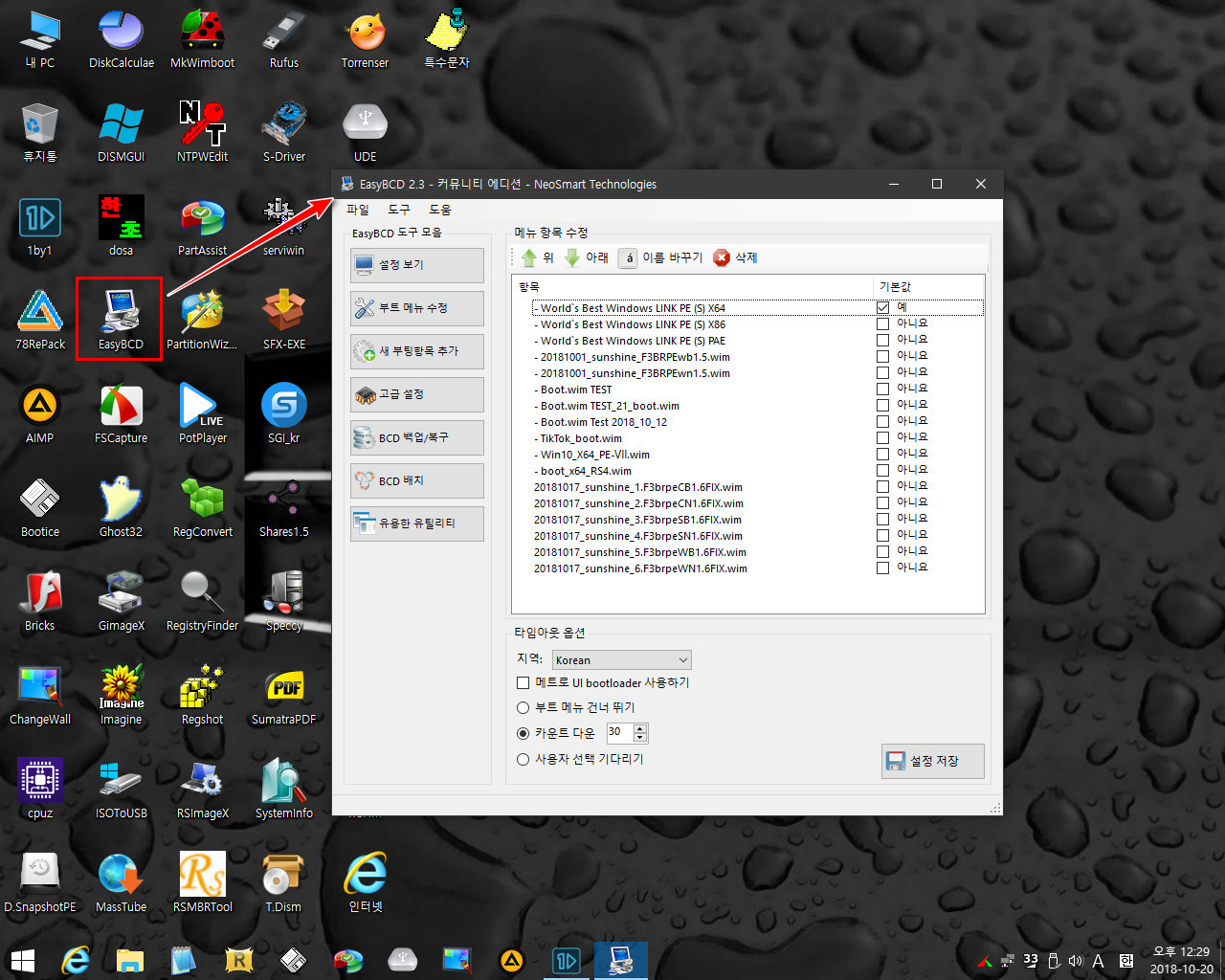Check default box for LINK PE (S) PAE

pyautogui.click(x=882, y=340)
